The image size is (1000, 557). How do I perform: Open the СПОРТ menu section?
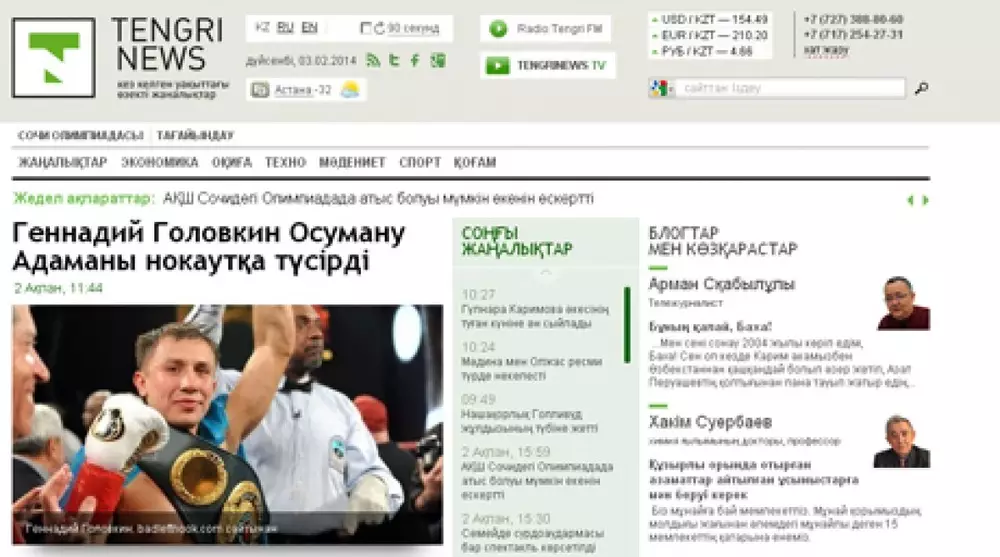(x=419, y=162)
